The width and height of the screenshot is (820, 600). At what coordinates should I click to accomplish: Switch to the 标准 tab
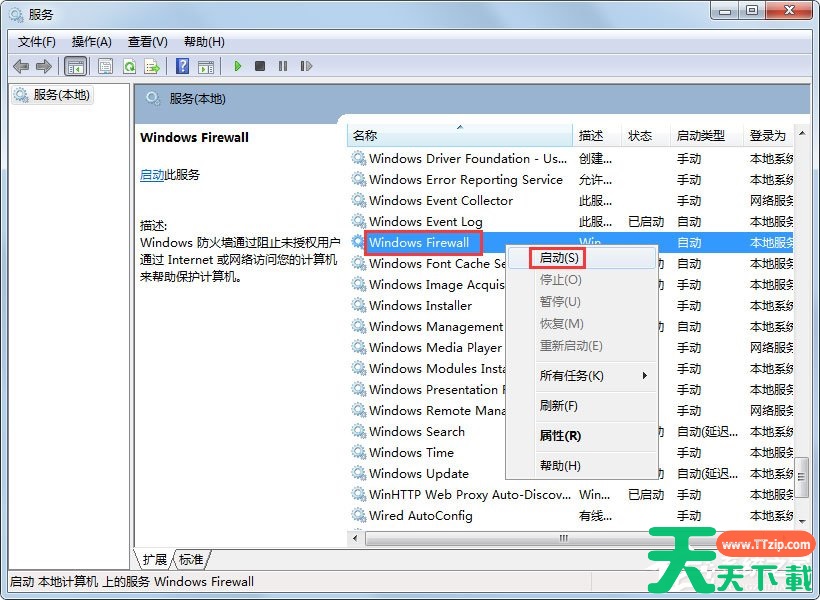coord(191,560)
